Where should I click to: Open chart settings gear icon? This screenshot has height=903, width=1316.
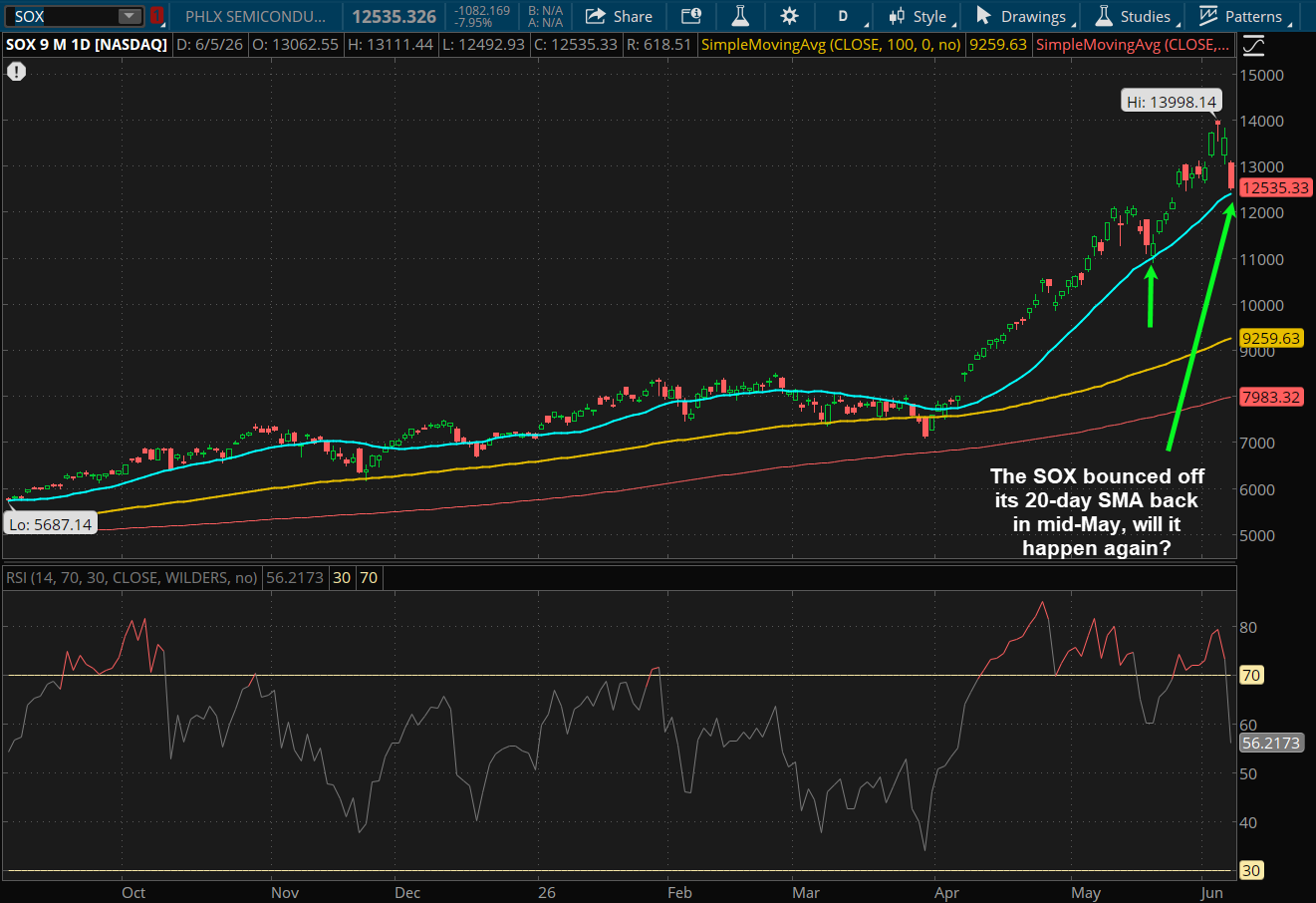click(789, 16)
